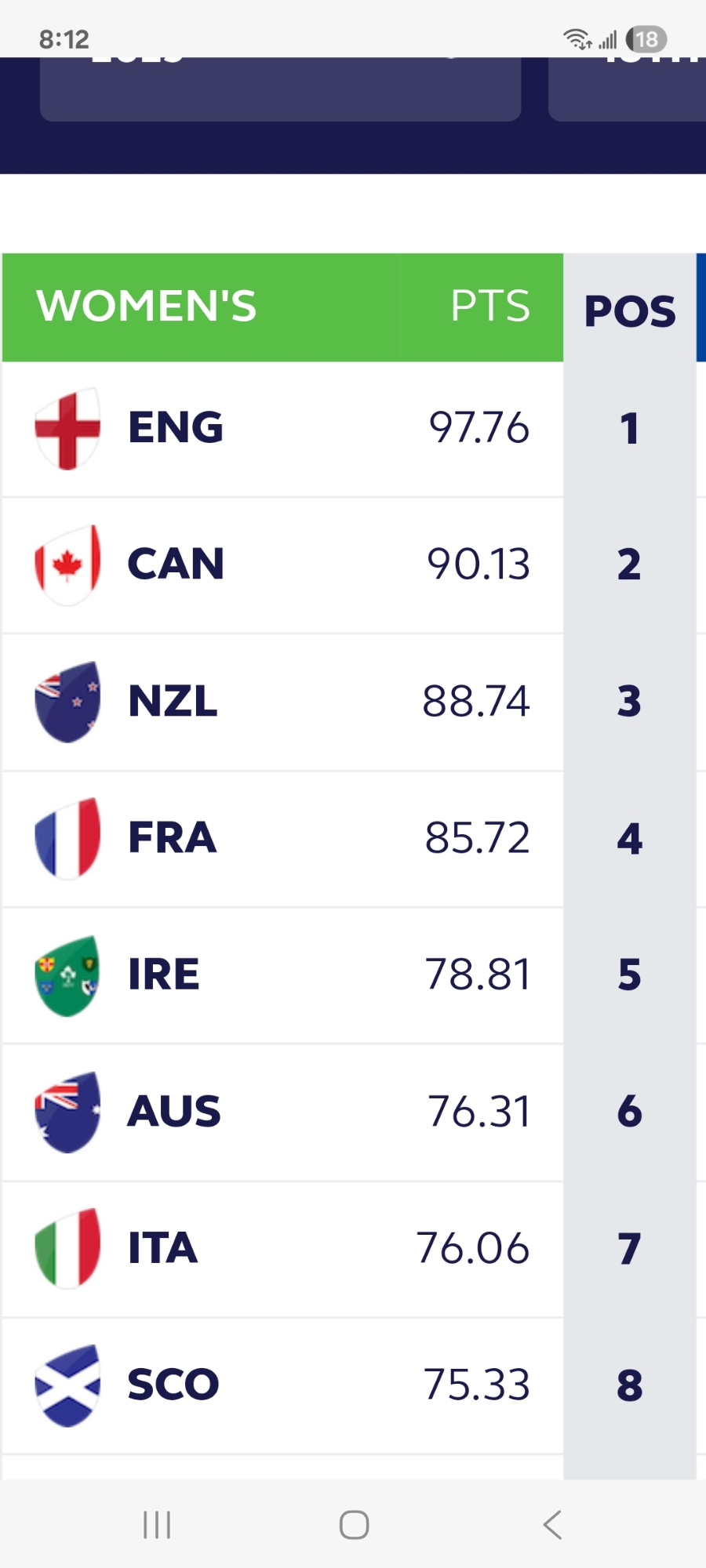Screen dimensions: 706x1568
Task: Tap the Scotland flag icon
Action: [x=67, y=1385]
